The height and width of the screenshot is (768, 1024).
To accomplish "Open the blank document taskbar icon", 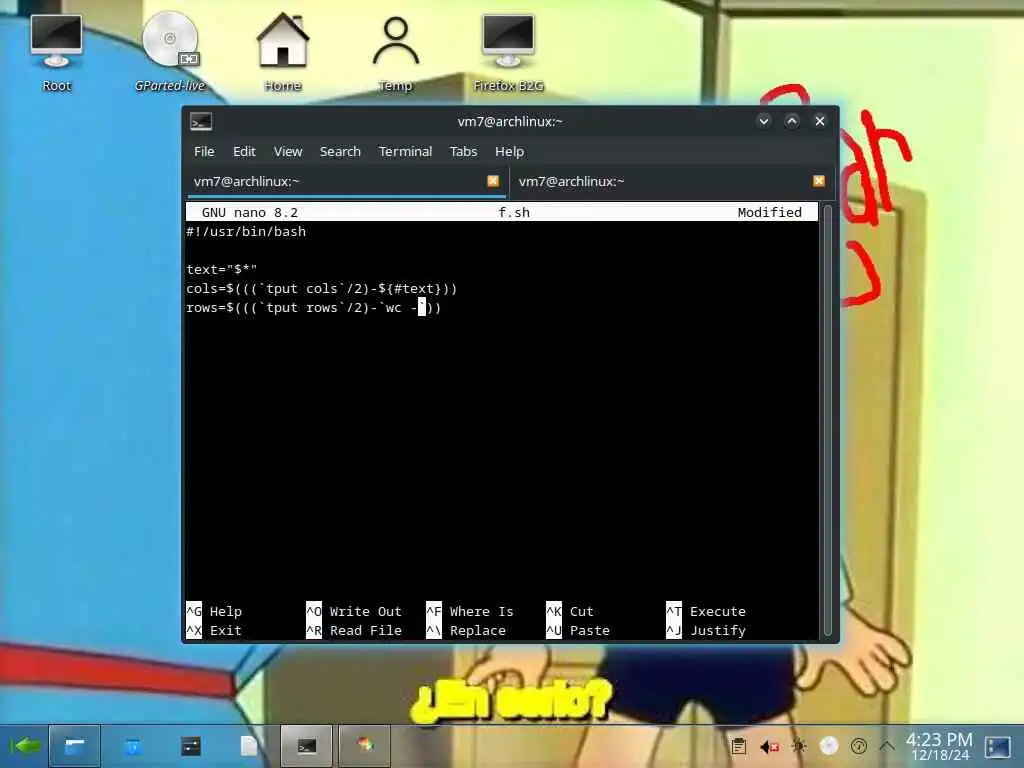I will (249, 746).
